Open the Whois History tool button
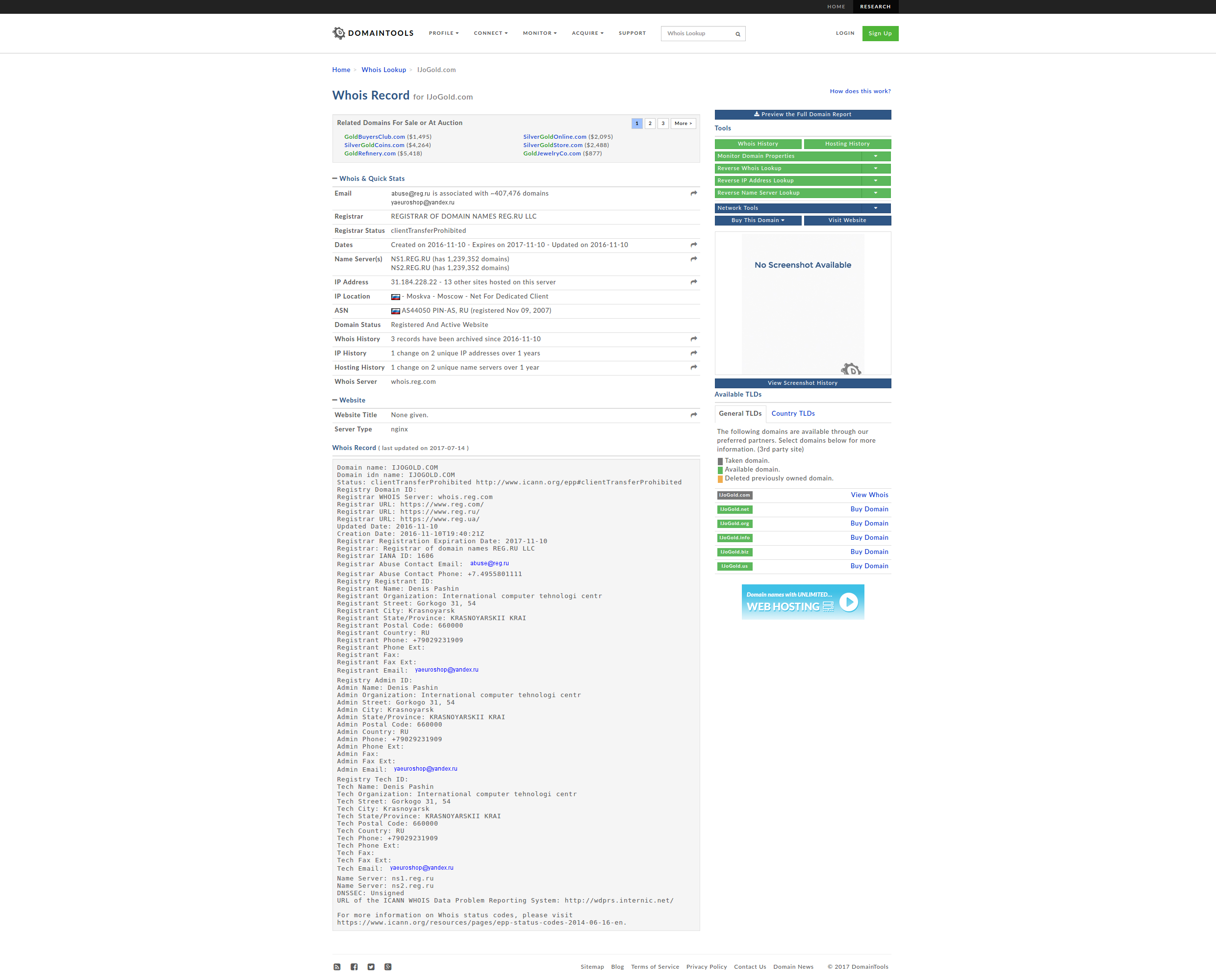 click(x=758, y=144)
